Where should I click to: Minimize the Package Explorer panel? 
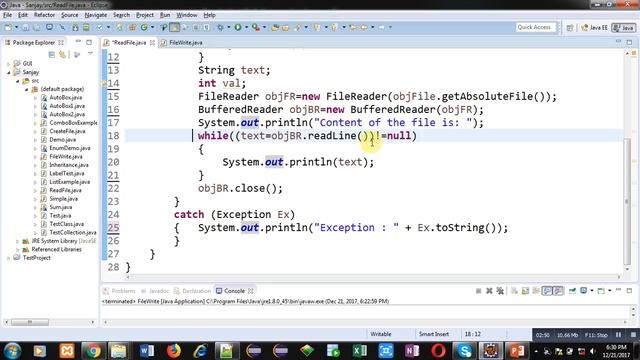click(78, 42)
